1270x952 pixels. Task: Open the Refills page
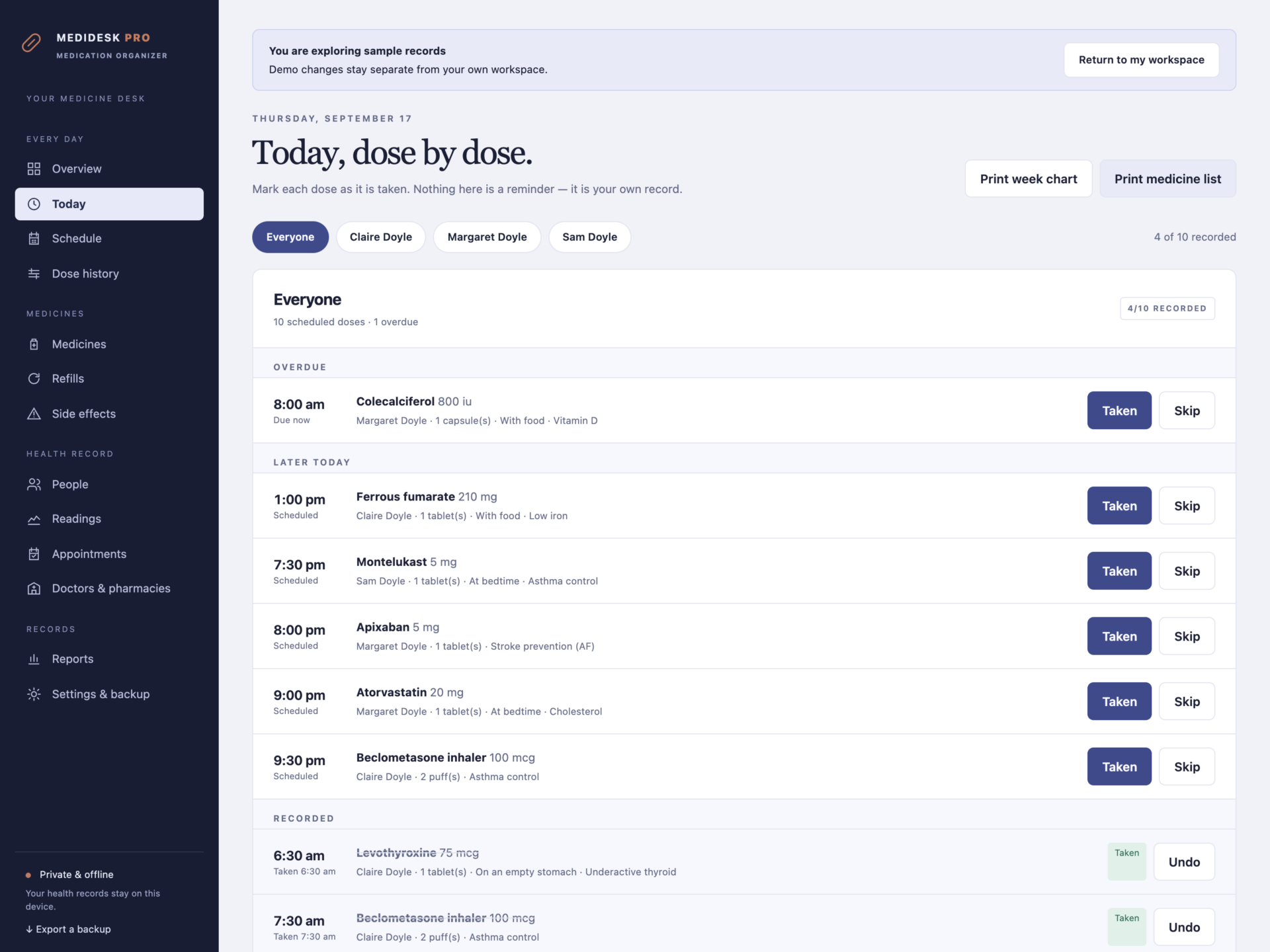click(109, 379)
